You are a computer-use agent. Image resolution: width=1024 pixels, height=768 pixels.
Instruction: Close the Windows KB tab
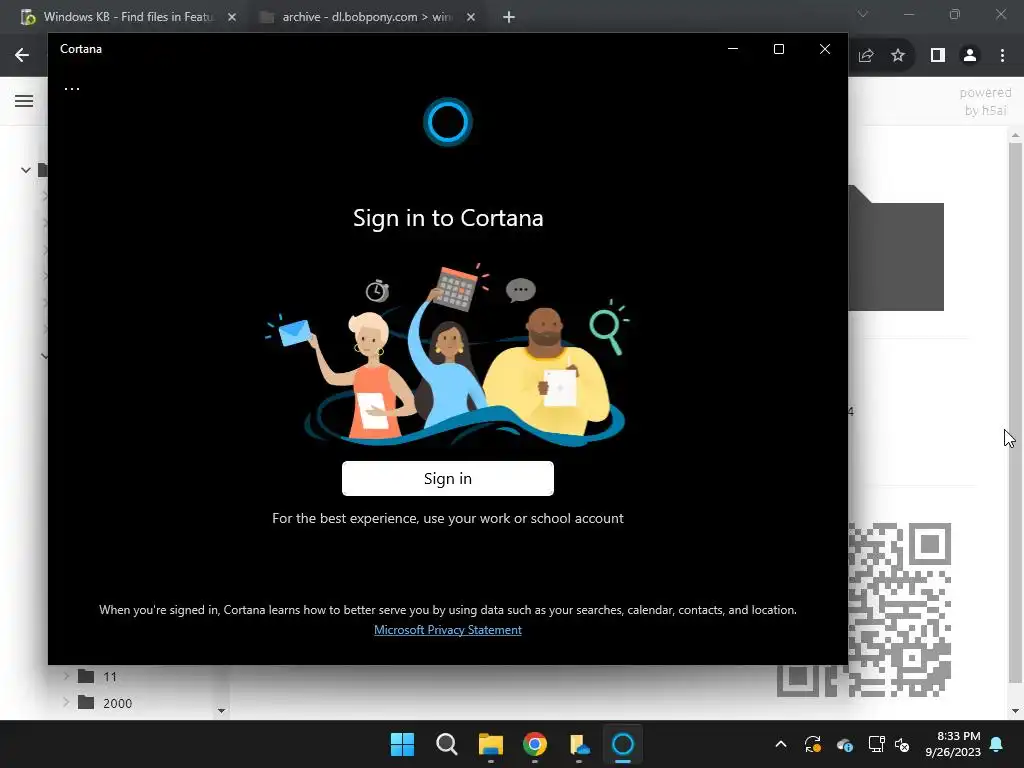click(232, 18)
